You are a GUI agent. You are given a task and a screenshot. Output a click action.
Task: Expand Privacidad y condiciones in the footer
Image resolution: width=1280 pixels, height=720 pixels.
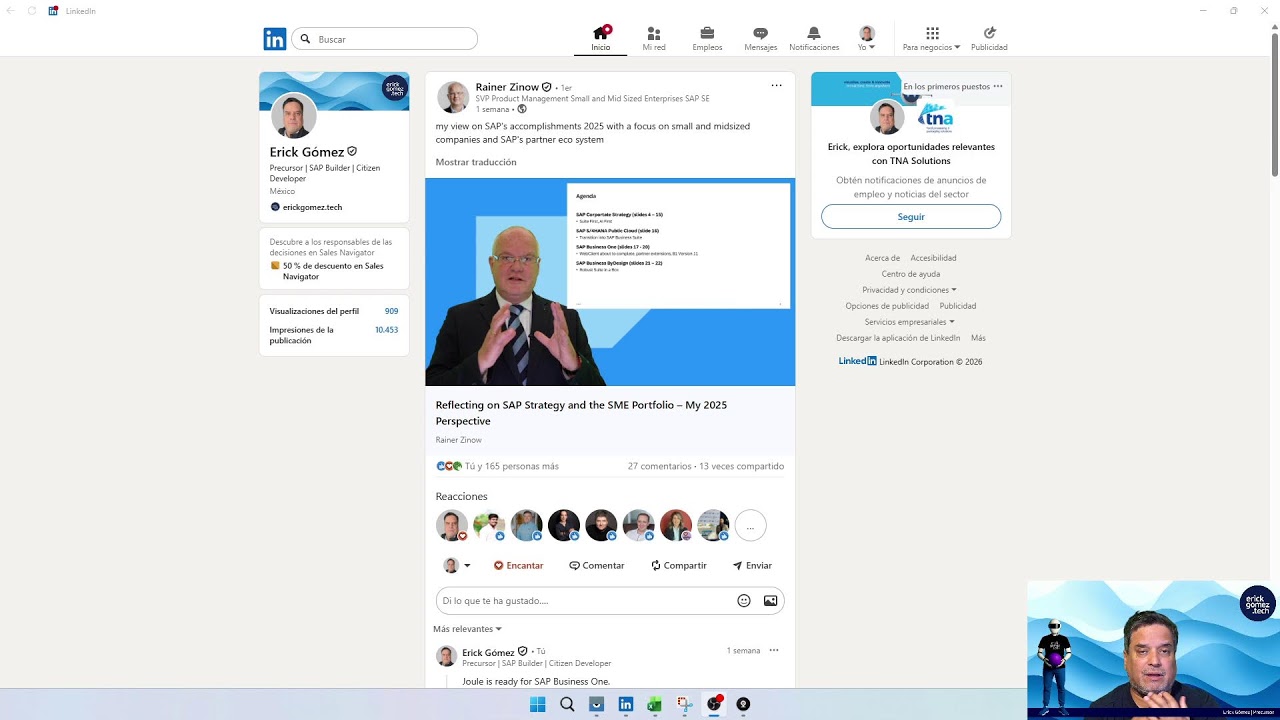(x=909, y=290)
